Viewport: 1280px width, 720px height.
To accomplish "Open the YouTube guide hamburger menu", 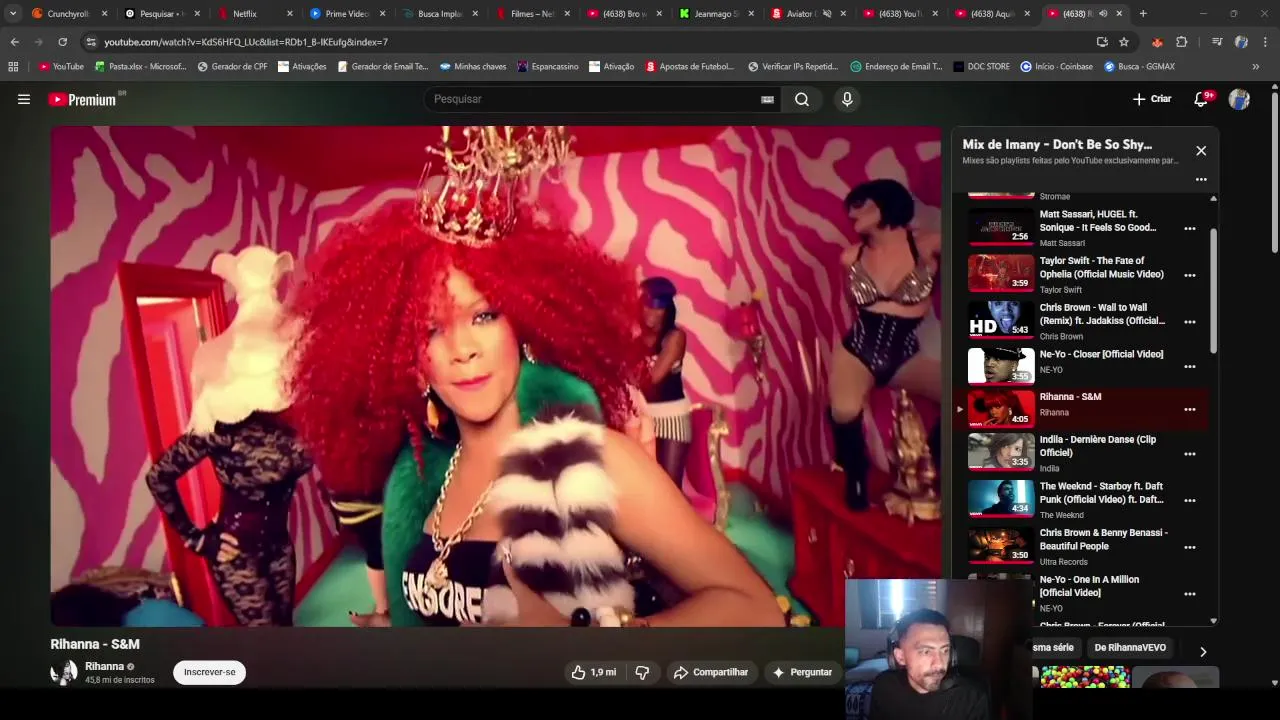I will click(x=24, y=99).
